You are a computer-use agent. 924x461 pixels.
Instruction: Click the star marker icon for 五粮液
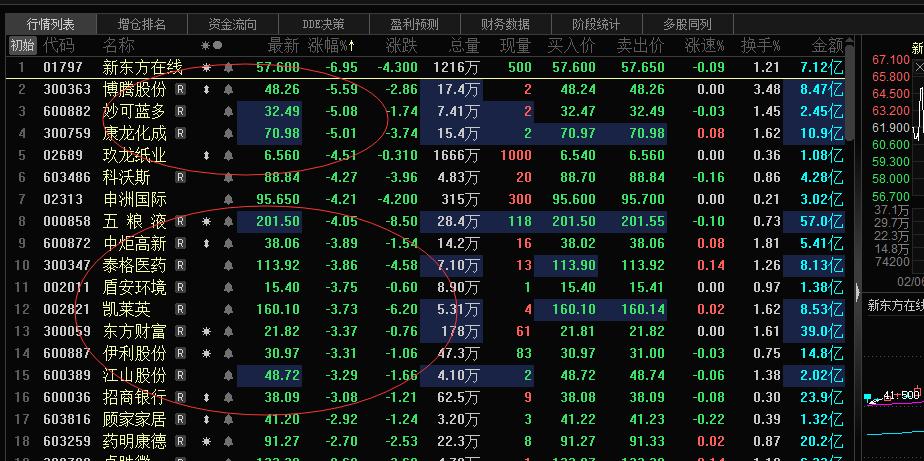coord(206,222)
